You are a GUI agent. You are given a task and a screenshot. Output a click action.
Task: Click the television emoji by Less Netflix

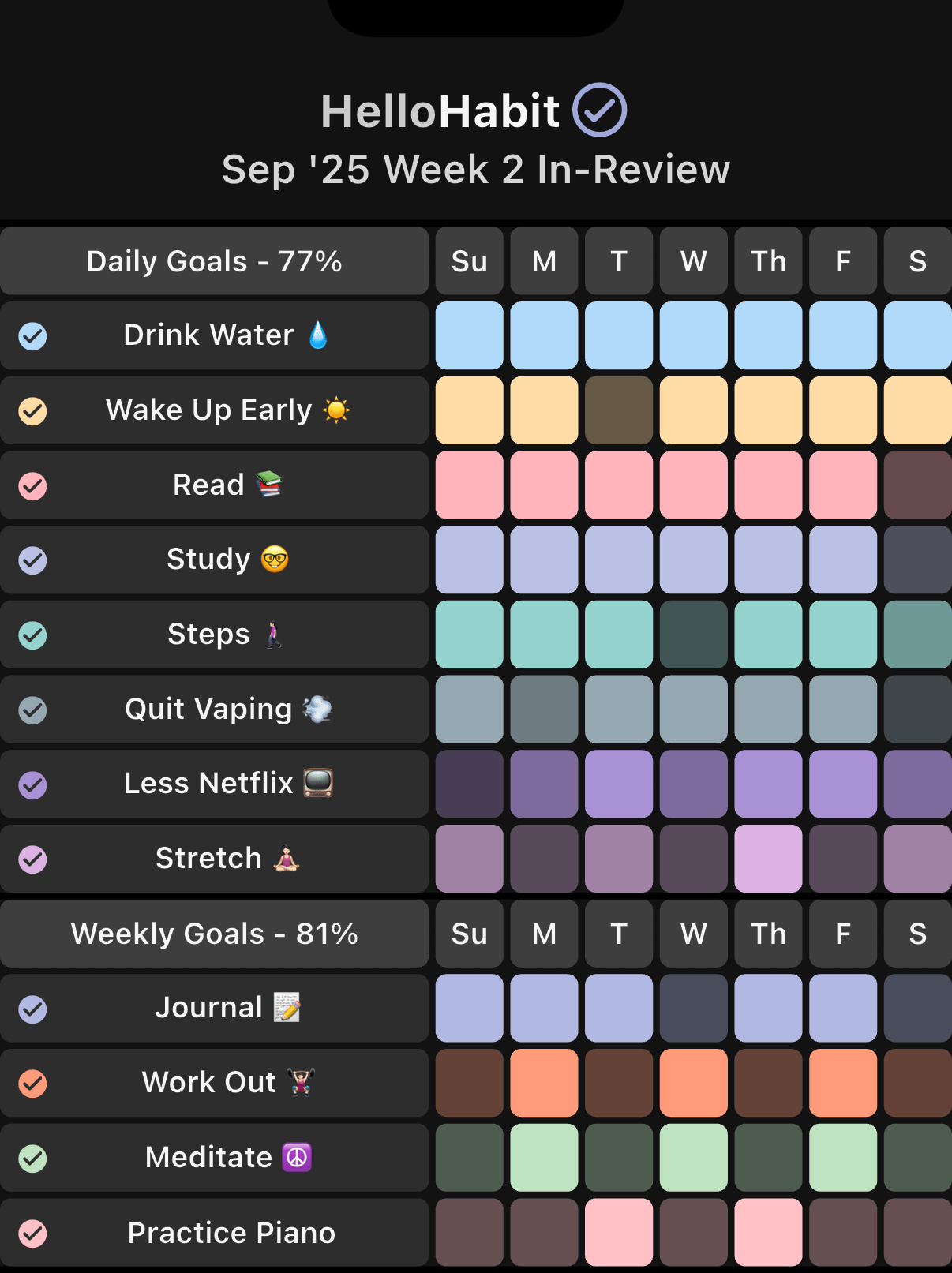tap(318, 783)
